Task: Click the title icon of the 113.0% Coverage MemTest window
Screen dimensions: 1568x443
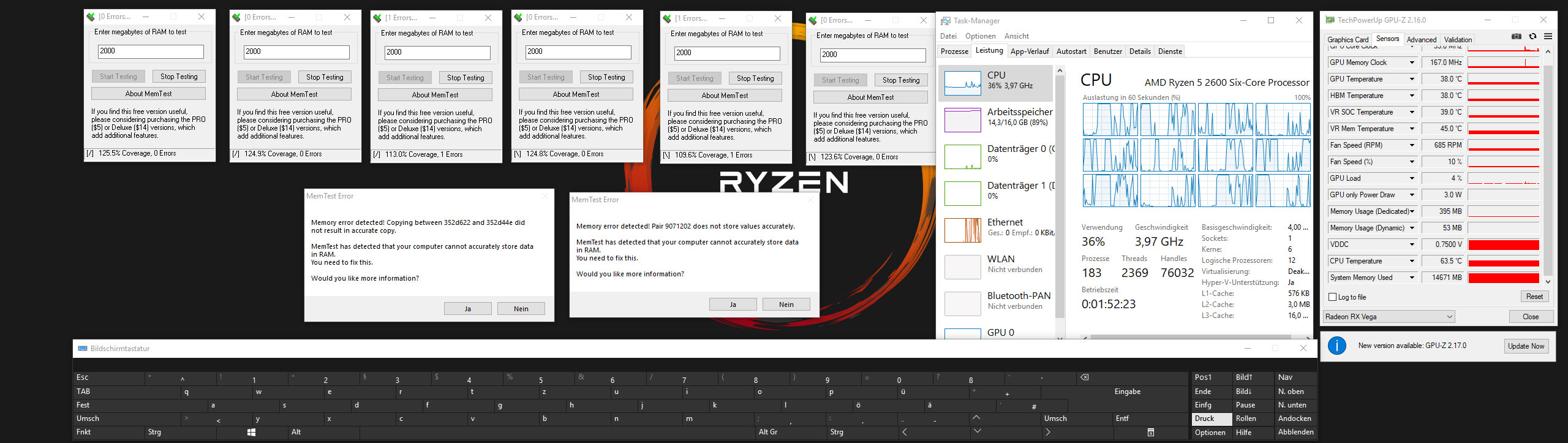Action: pos(378,18)
